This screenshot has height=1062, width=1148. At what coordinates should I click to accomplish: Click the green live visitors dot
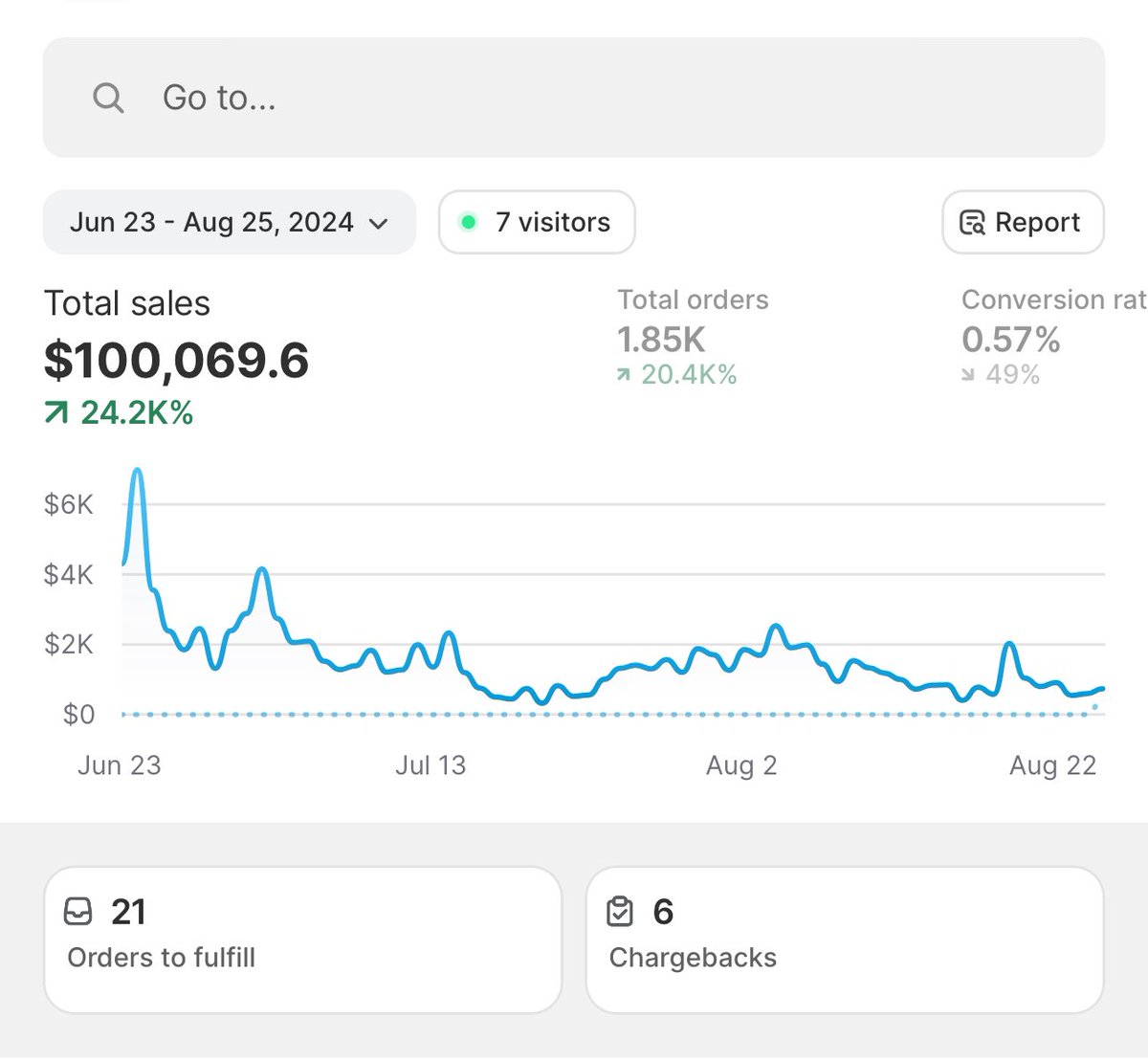point(468,221)
